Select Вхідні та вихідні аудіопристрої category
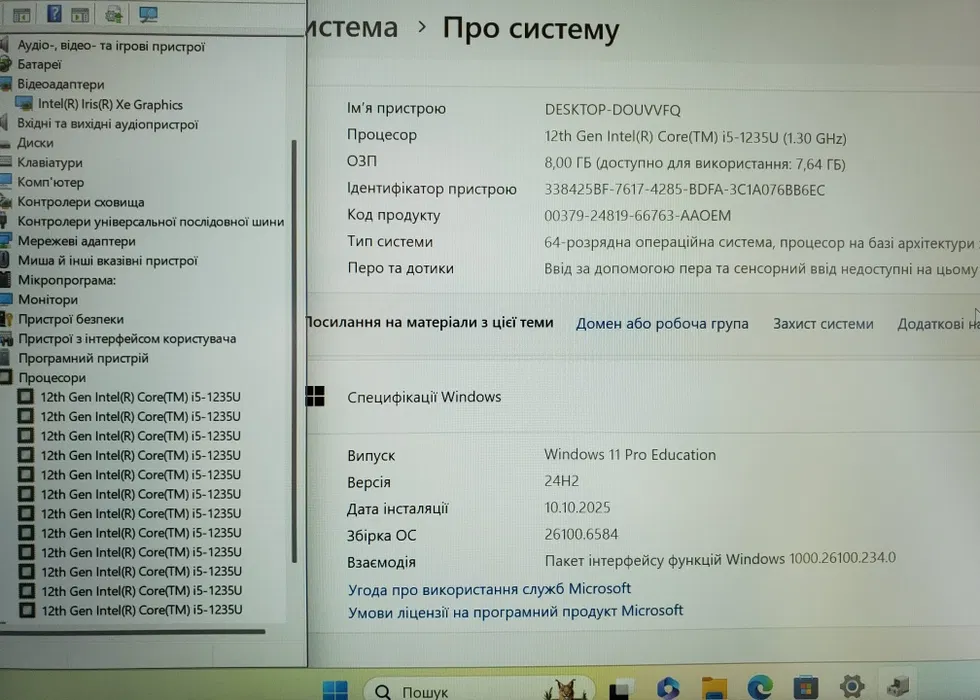980x700 pixels. click(108, 124)
